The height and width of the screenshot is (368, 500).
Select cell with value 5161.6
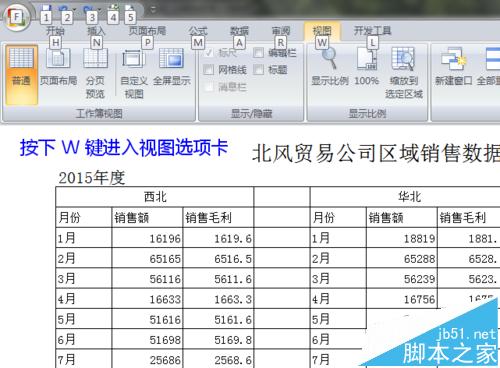218,319
